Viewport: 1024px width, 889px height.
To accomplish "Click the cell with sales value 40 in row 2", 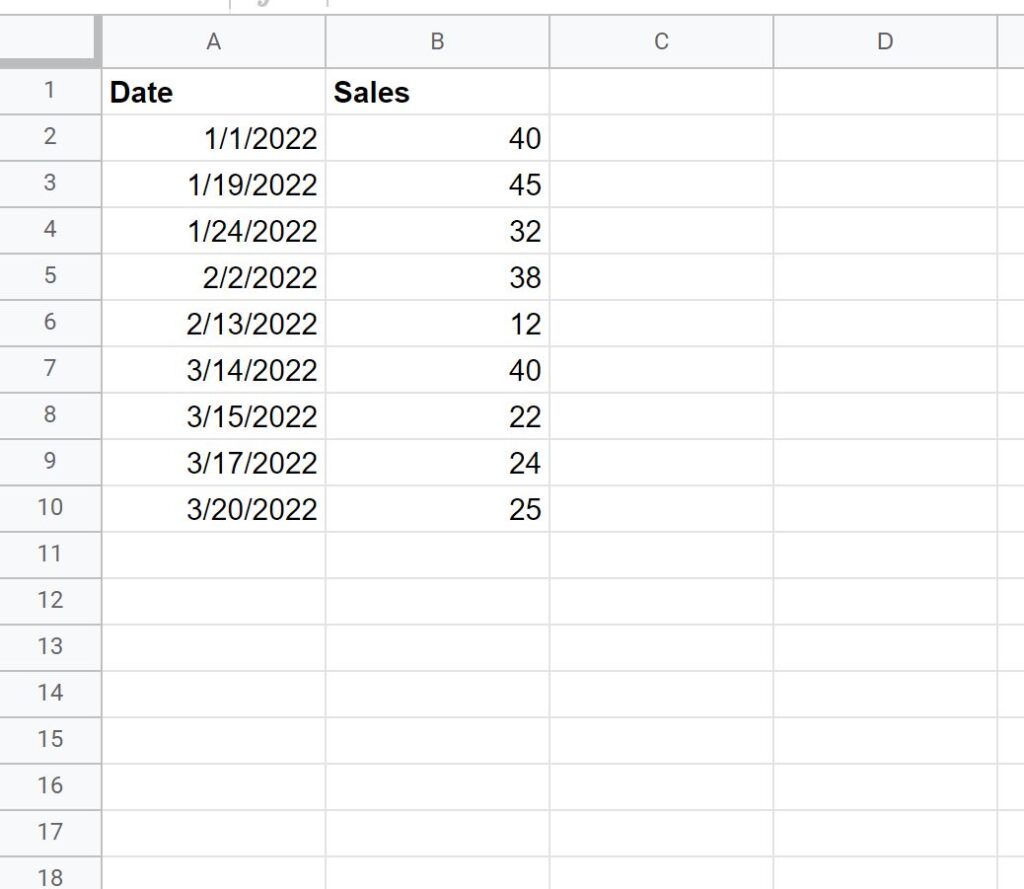I will pyautogui.click(x=436, y=139).
